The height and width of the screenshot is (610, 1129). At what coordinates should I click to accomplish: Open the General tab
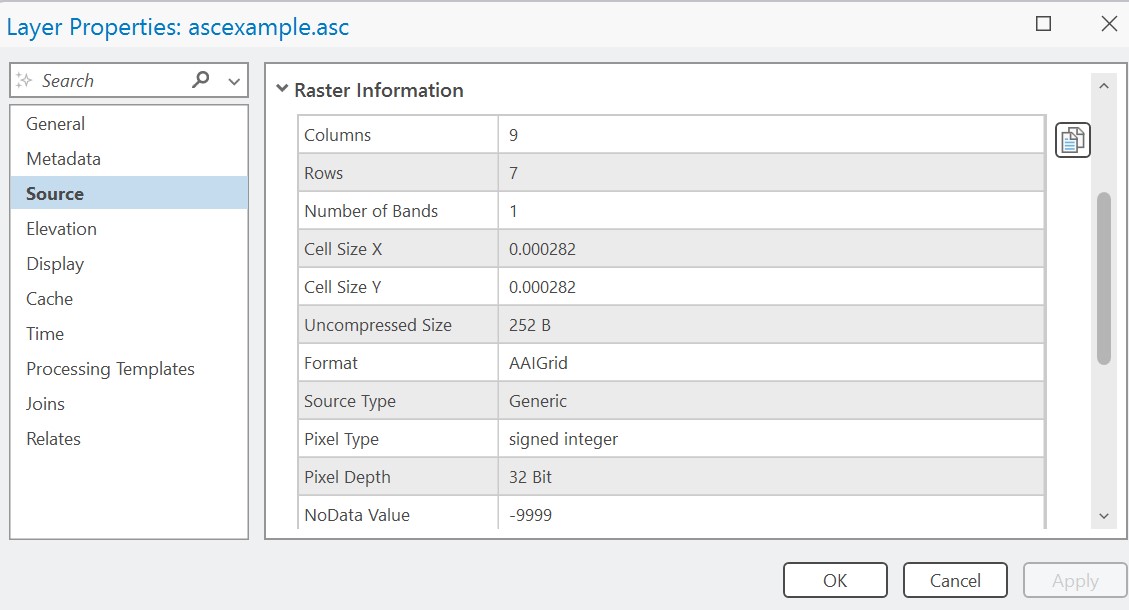(55, 124)
